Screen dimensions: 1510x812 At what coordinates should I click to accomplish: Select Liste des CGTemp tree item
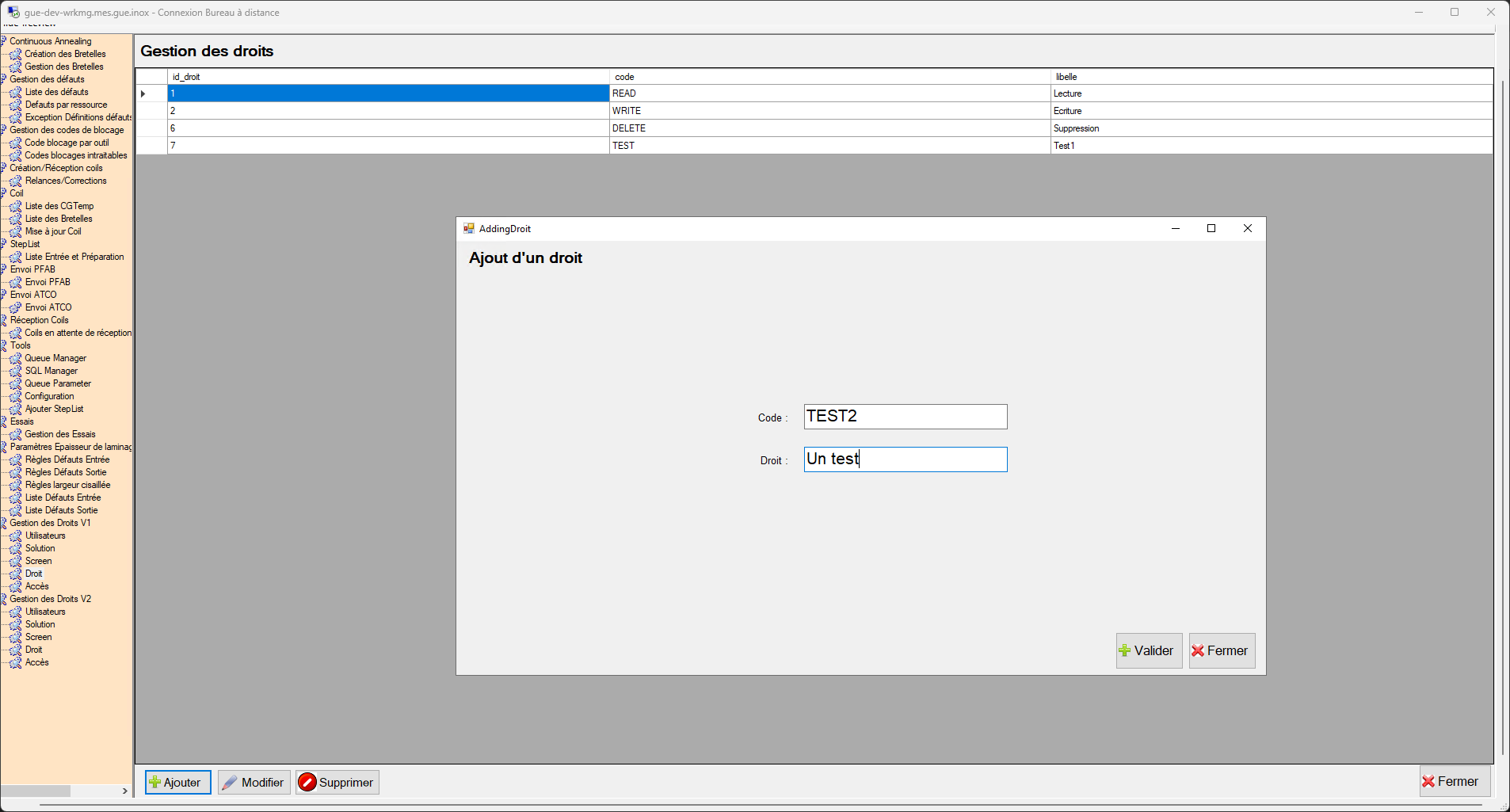(59, 206)
